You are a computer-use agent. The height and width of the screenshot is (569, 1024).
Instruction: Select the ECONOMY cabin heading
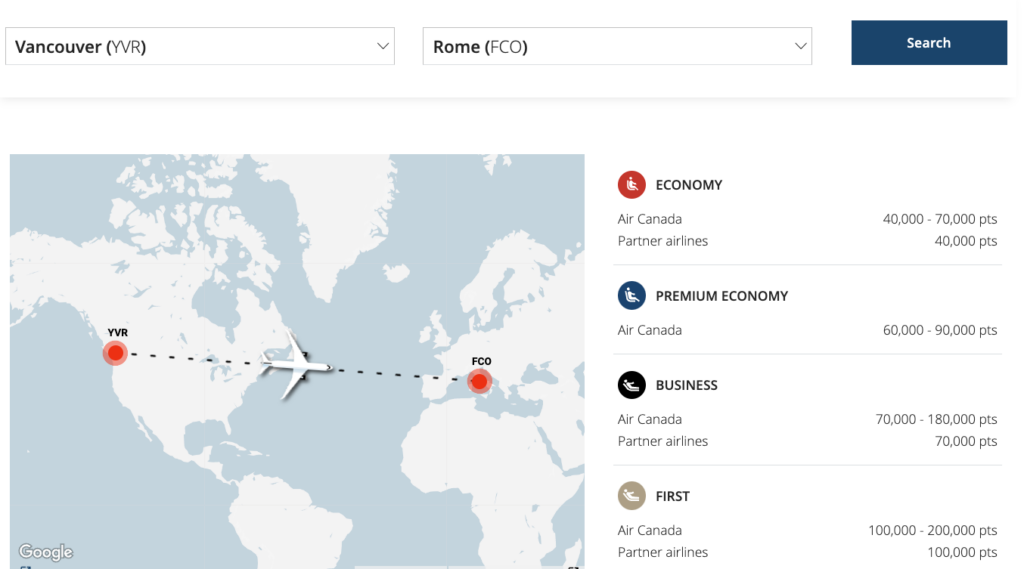tap(689, 185)
